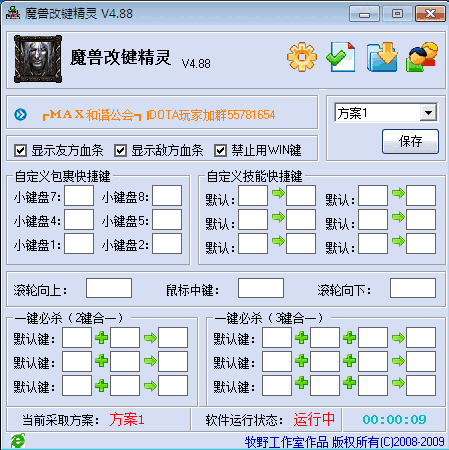Toggle 显示友方血条 checkbox
This screenshot has width=449, height=450.
21,151
